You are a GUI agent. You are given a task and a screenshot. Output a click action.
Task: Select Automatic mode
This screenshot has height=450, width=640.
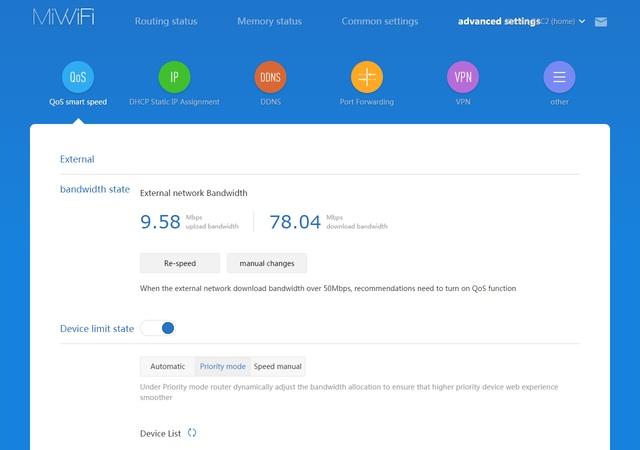click(167, 366)
